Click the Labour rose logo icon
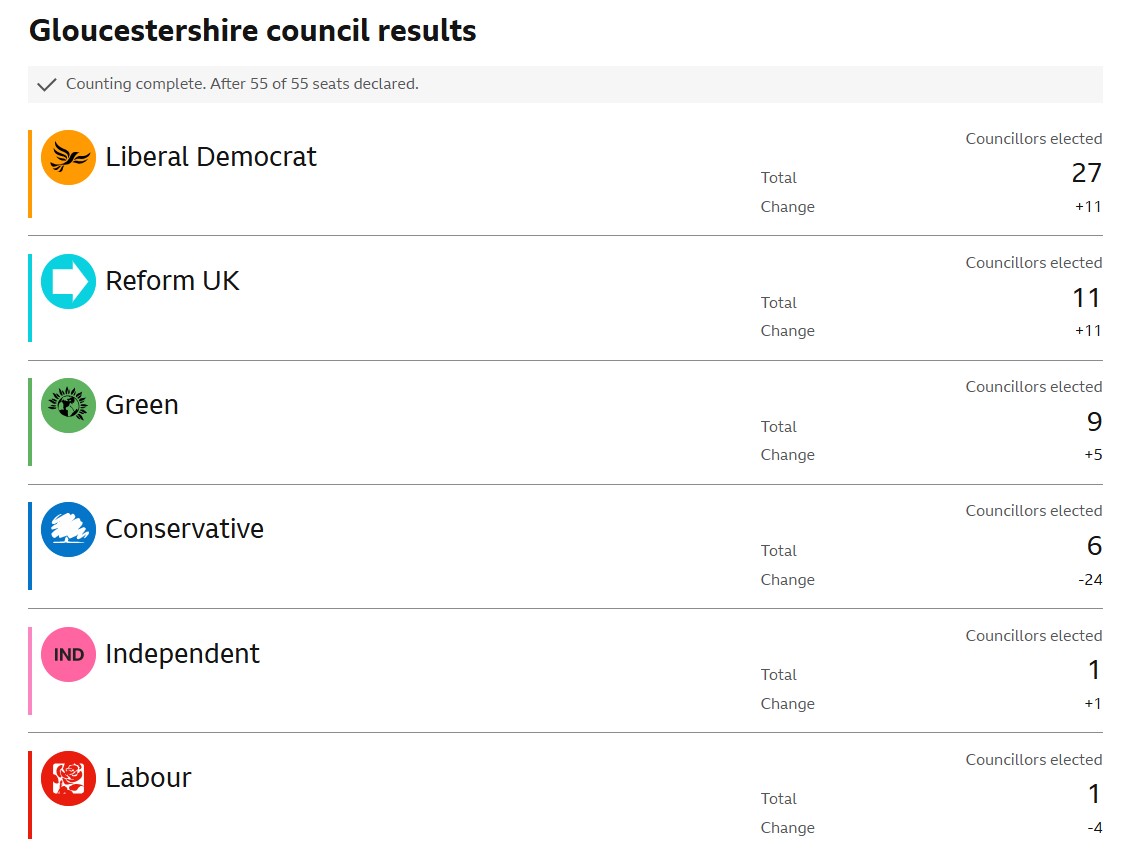Viewport: 1125px width, 854px height. (x=68, y=779)
